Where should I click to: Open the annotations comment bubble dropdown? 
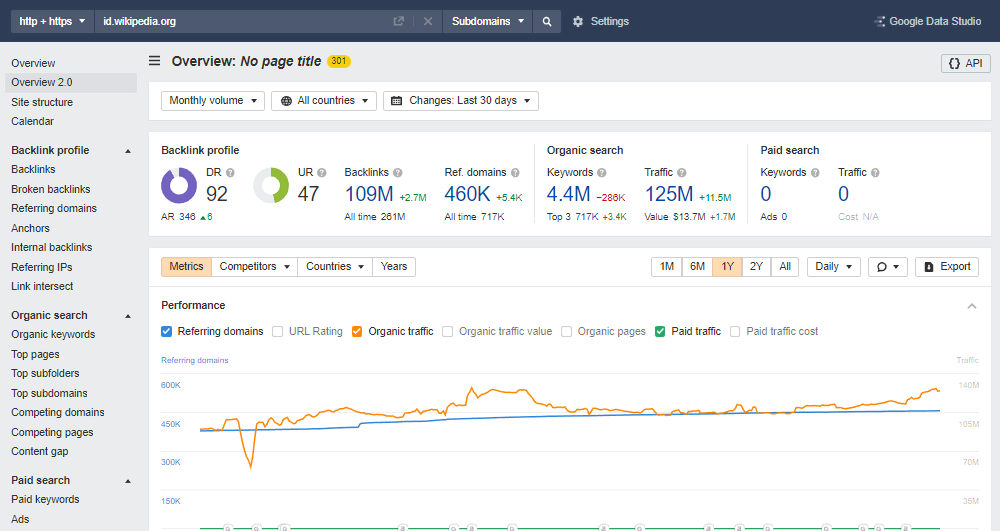point(887,267)
